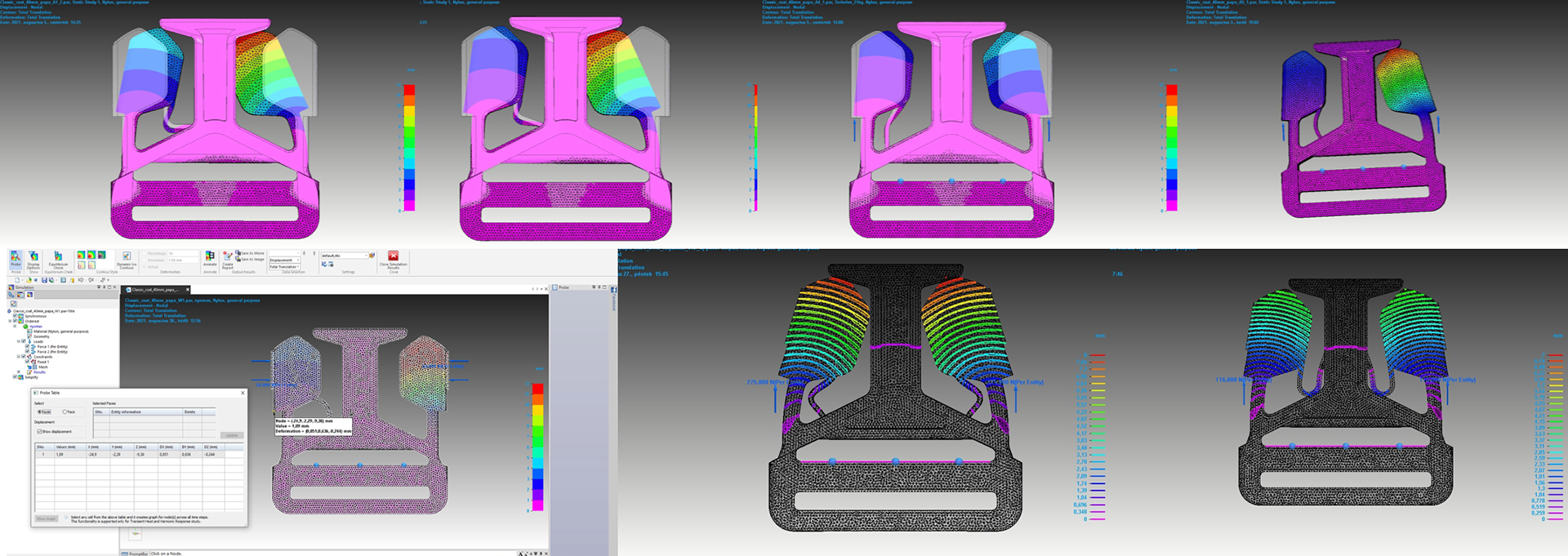
Task: Choose second iso contour style in bottom row
Action: [x=91, y=265]
